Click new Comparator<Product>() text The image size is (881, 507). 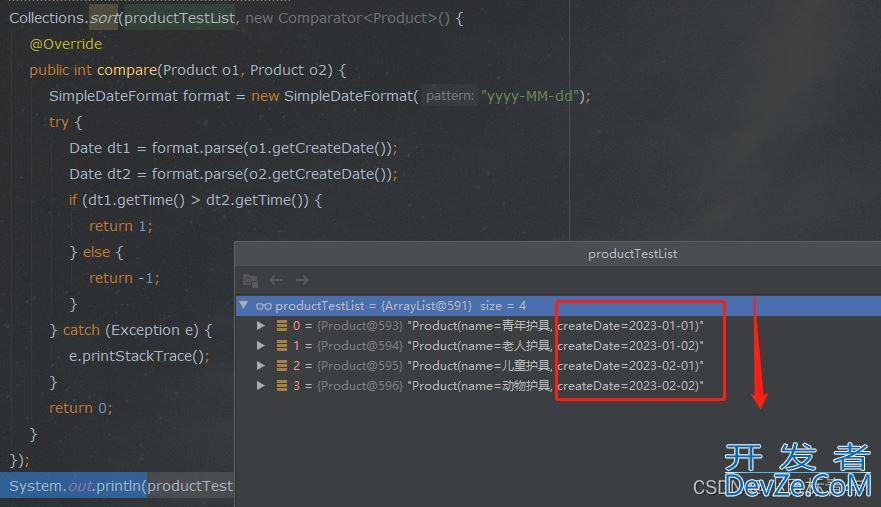click(x=348, y=18)
